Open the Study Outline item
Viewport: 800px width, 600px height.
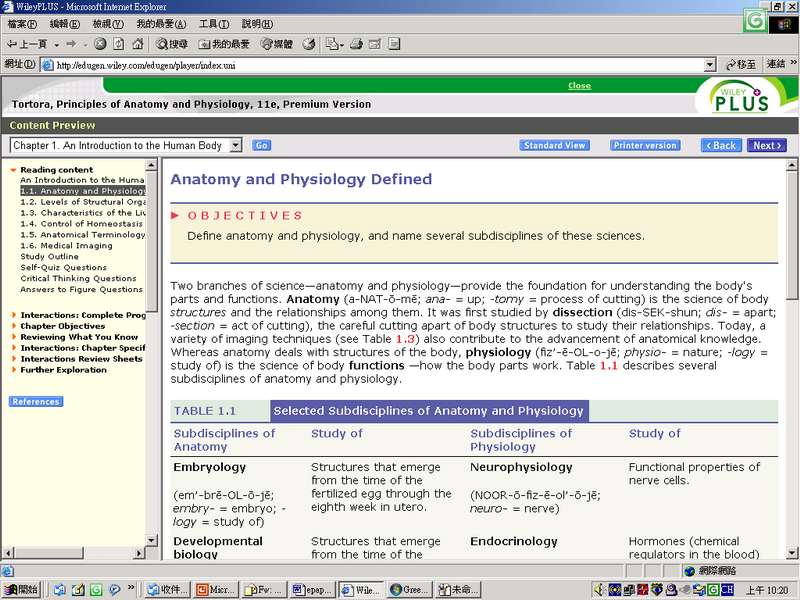click(x=49, y=257)
